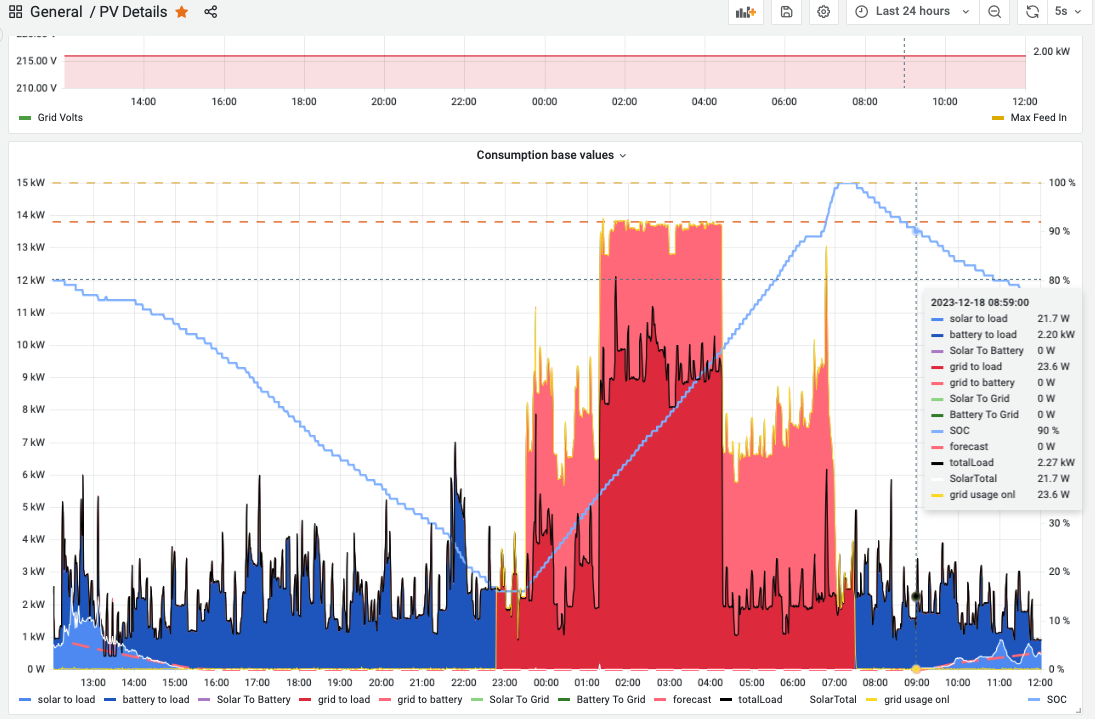This screenshot has width=1095, height=719.
Task: Toggle grid to load legend series
Action: [344, 699]
